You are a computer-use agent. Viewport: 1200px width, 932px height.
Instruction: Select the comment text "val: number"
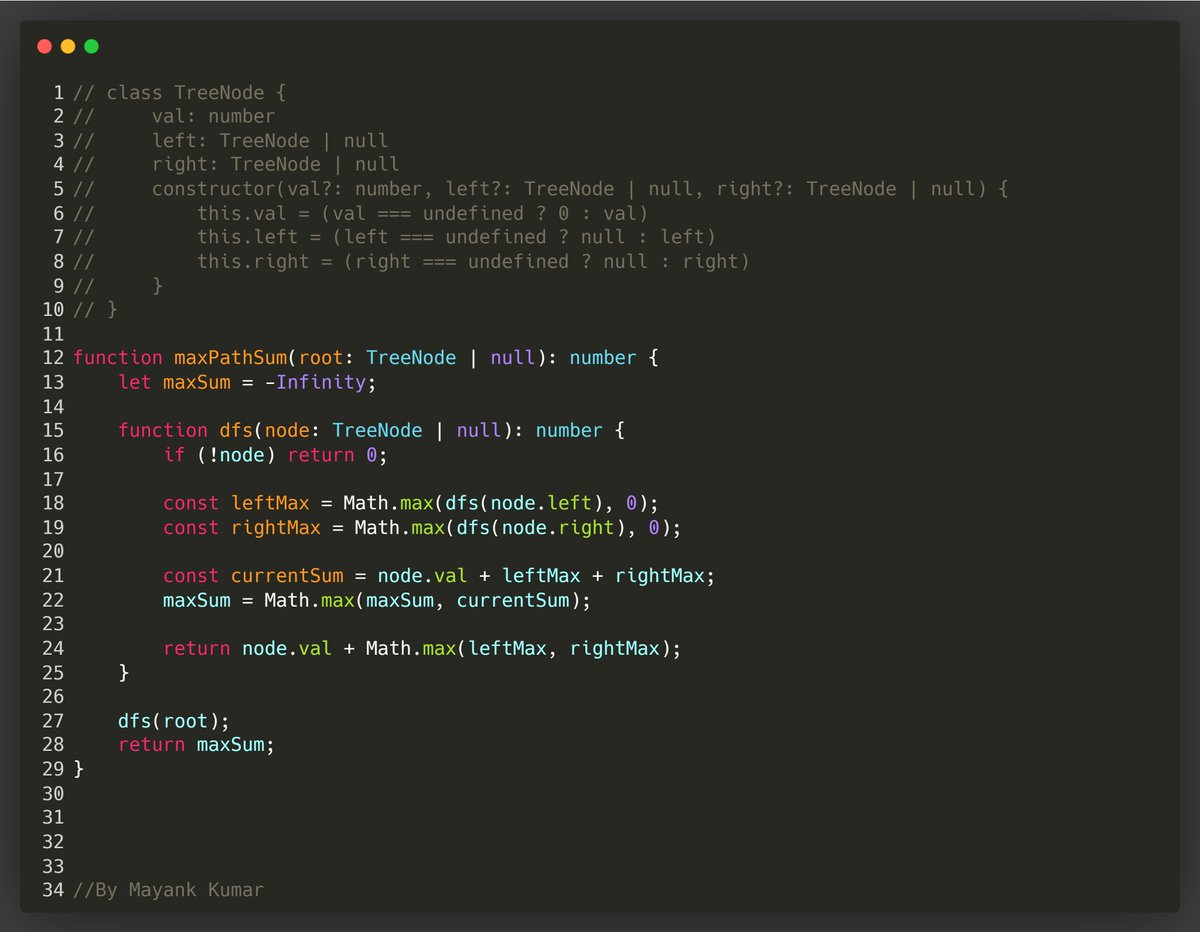tap(214, 117)
